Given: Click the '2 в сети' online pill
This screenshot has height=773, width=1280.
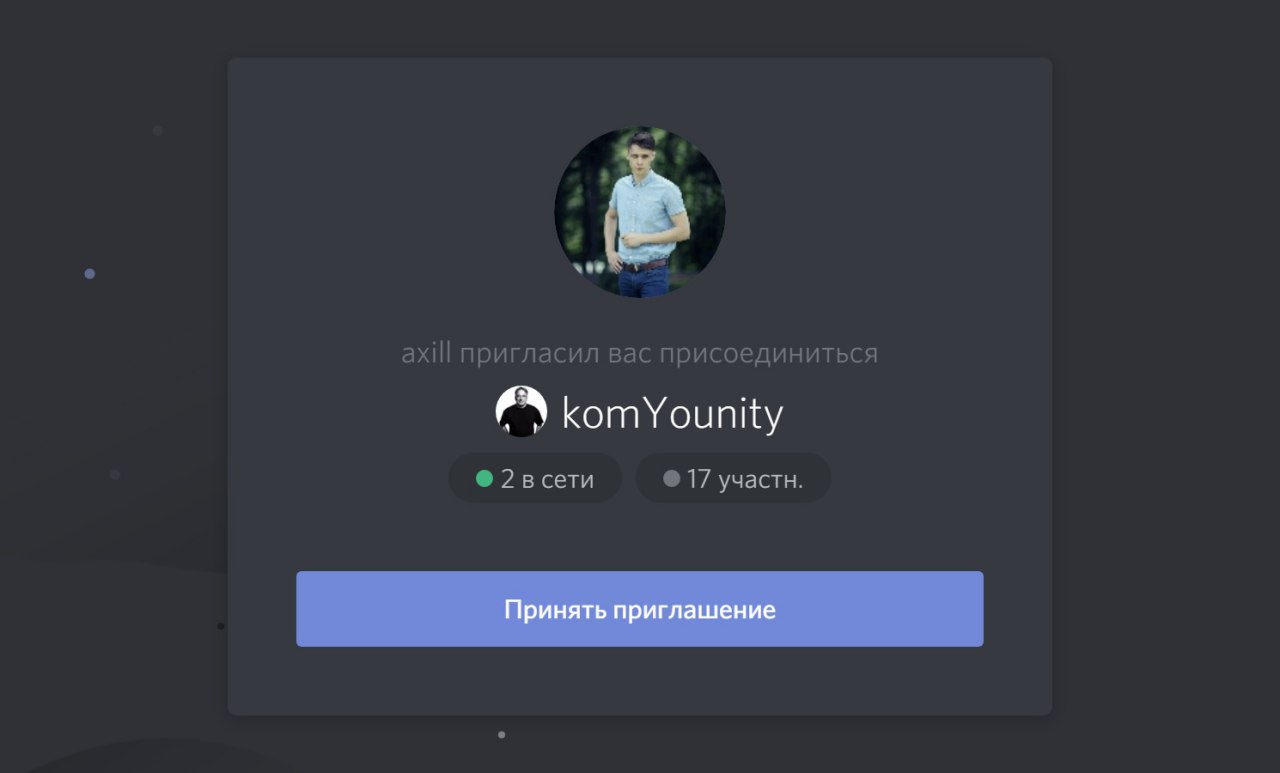Looking at the screenshot, I should [535, 478].
